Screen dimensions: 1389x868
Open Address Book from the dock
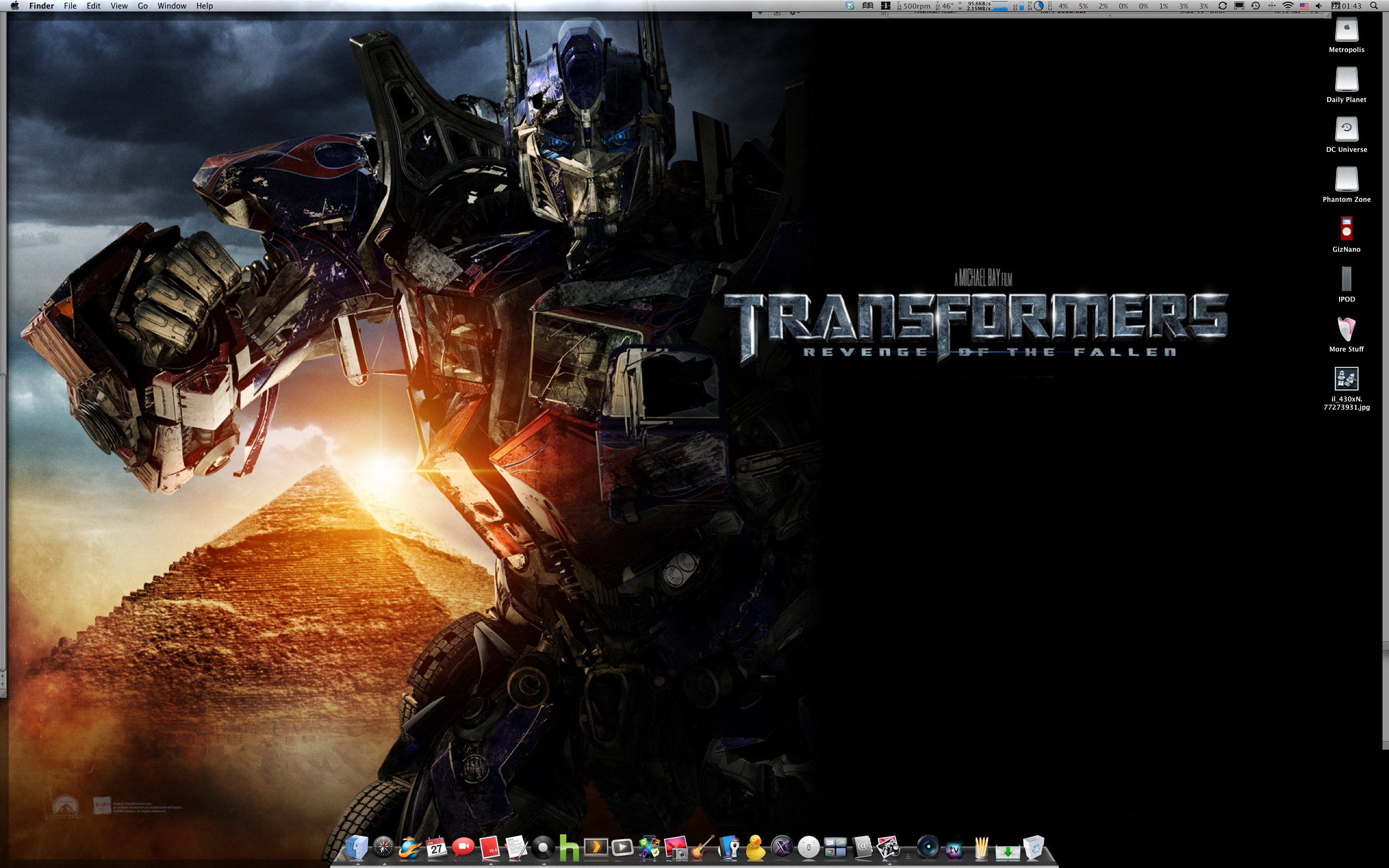pos(862,847)
